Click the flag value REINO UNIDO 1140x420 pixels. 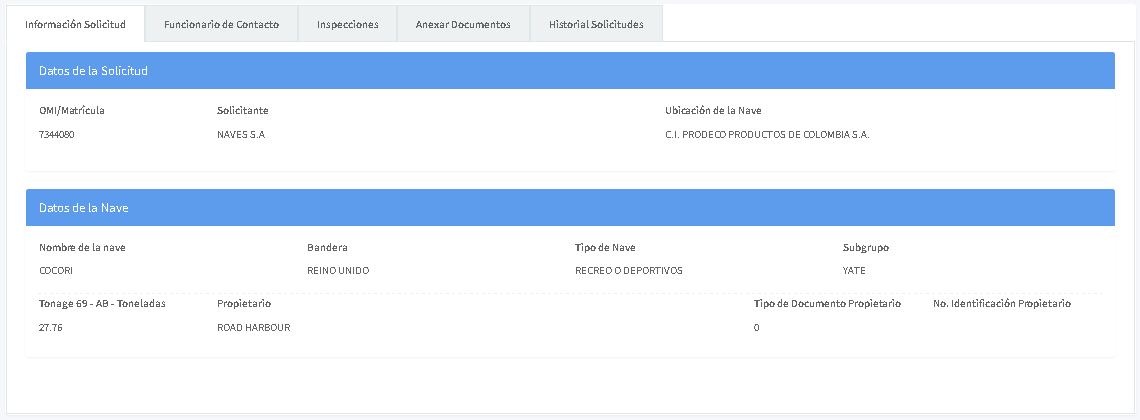(339, 270)
